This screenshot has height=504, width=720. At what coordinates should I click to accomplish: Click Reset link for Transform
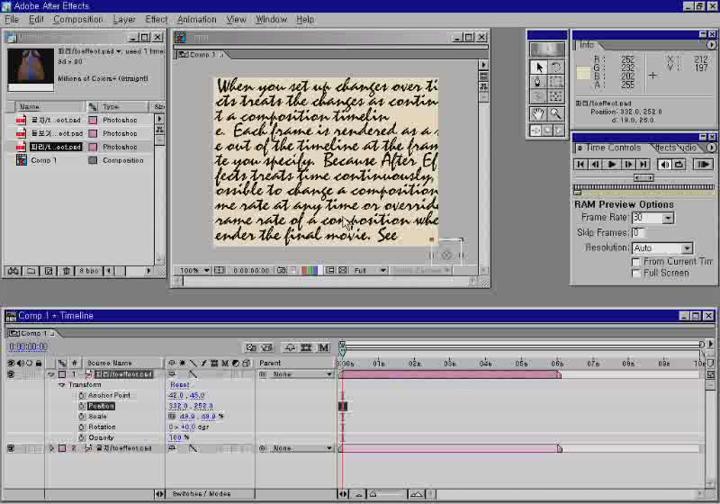click(x=180, y=385)
